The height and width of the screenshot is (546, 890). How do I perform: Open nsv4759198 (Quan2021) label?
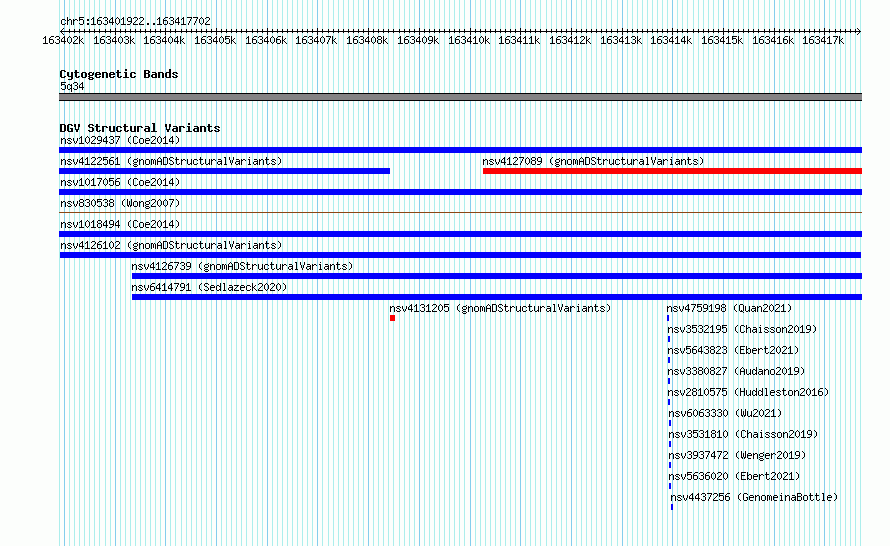729,308
